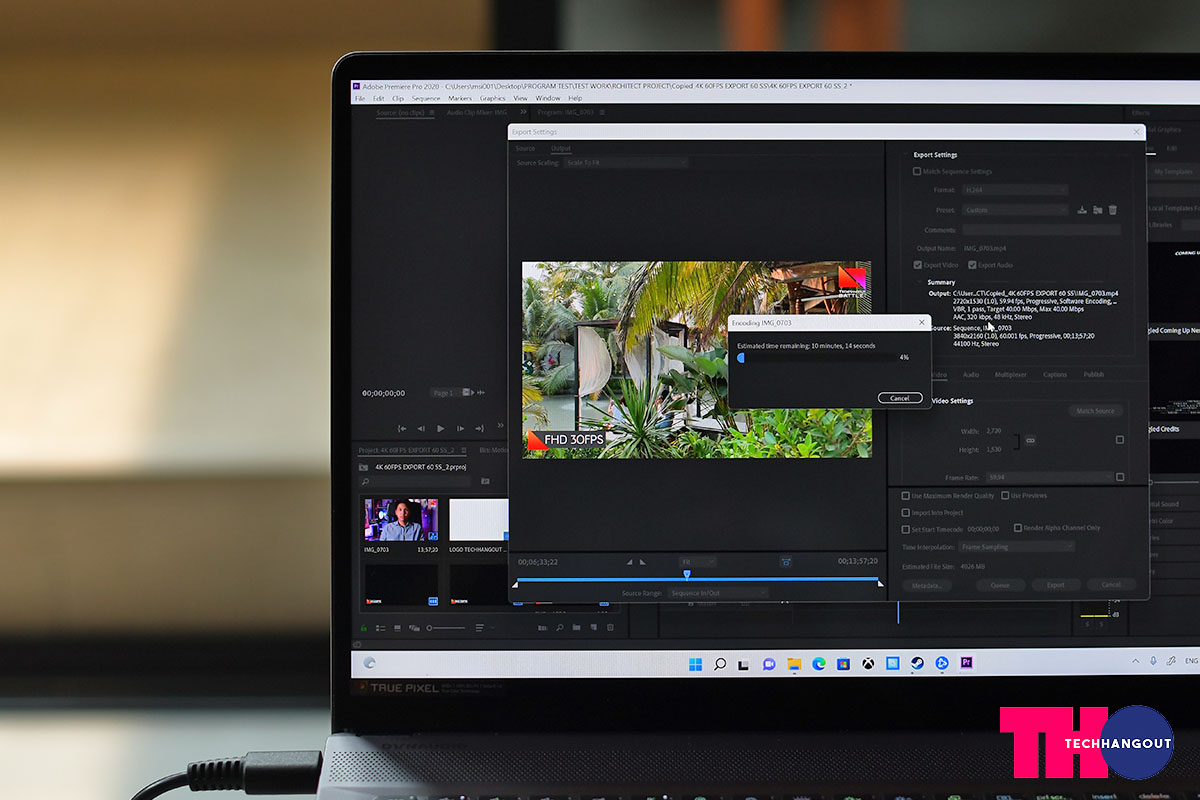
Task: Toggle match-source checkbox beside Frame Rate
Action: [x=1120, y=477]
